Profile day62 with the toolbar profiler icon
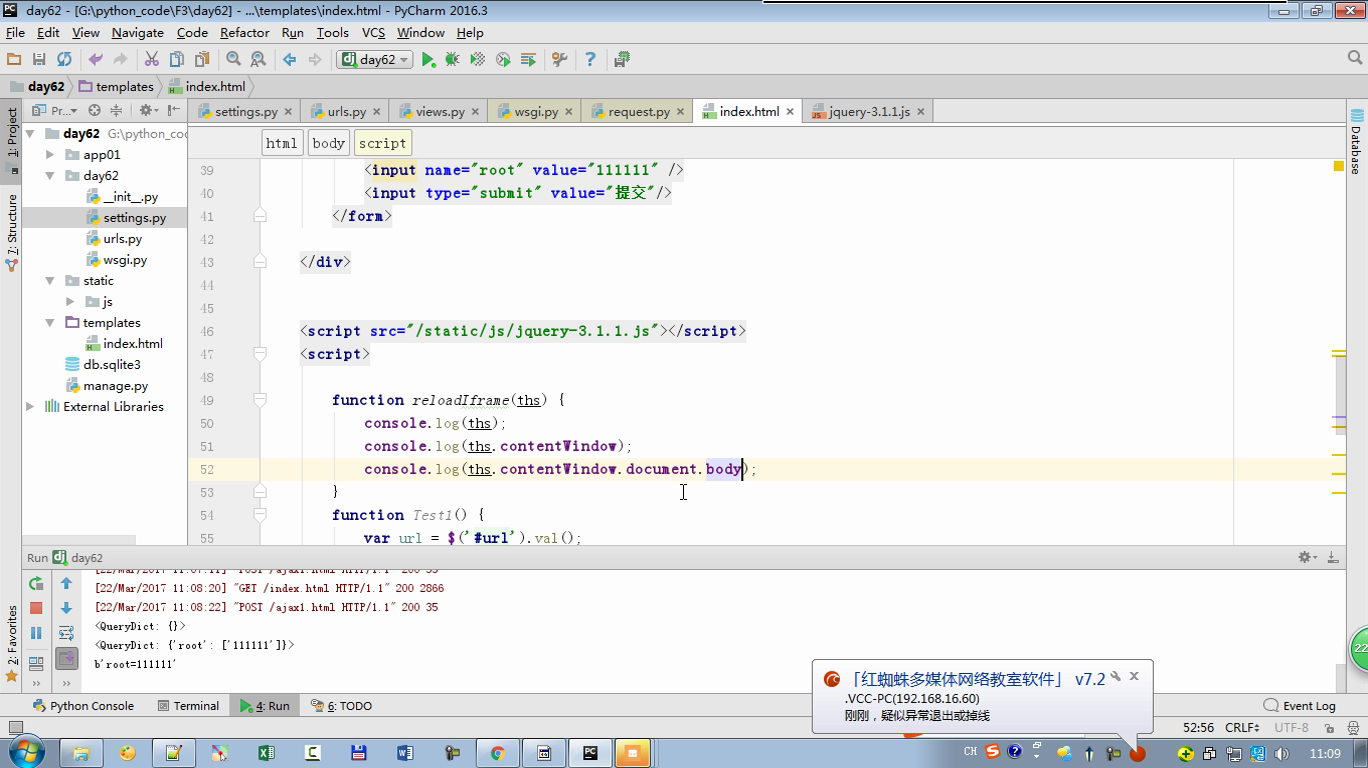This screenshot has height=768, width=1368. 503,60
